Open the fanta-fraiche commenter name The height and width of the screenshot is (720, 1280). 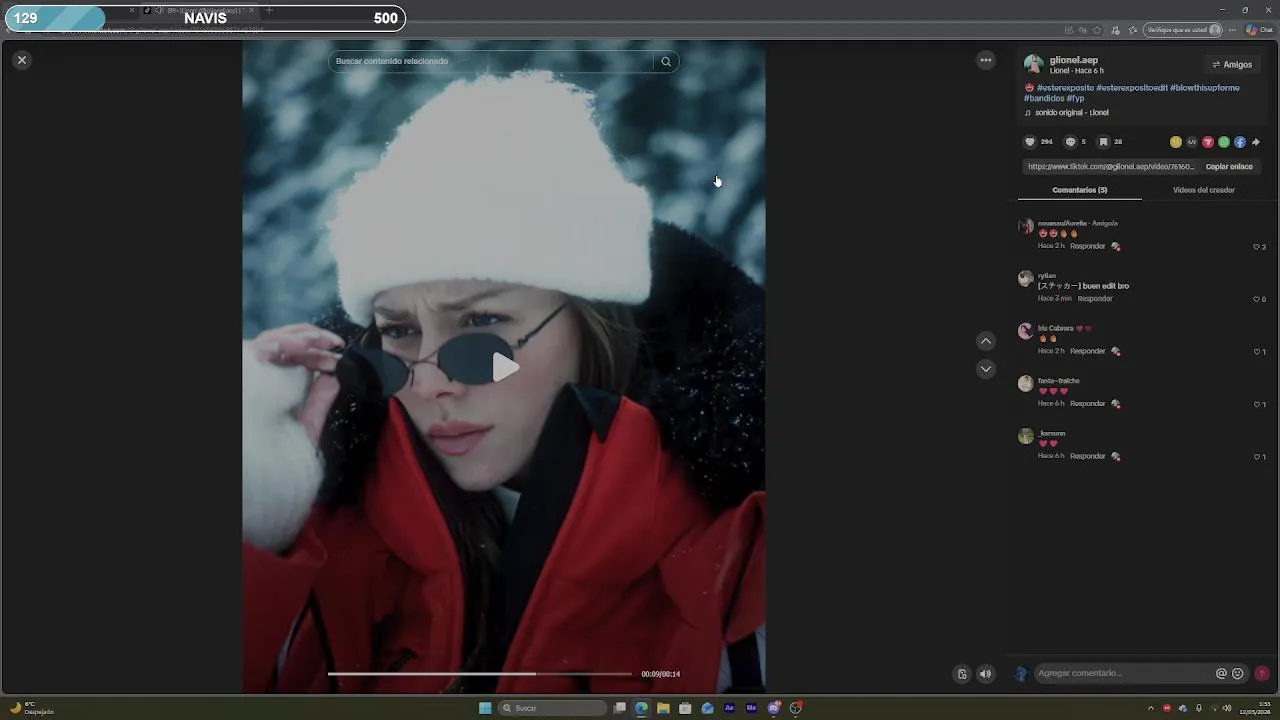[x=1058, y=381]
